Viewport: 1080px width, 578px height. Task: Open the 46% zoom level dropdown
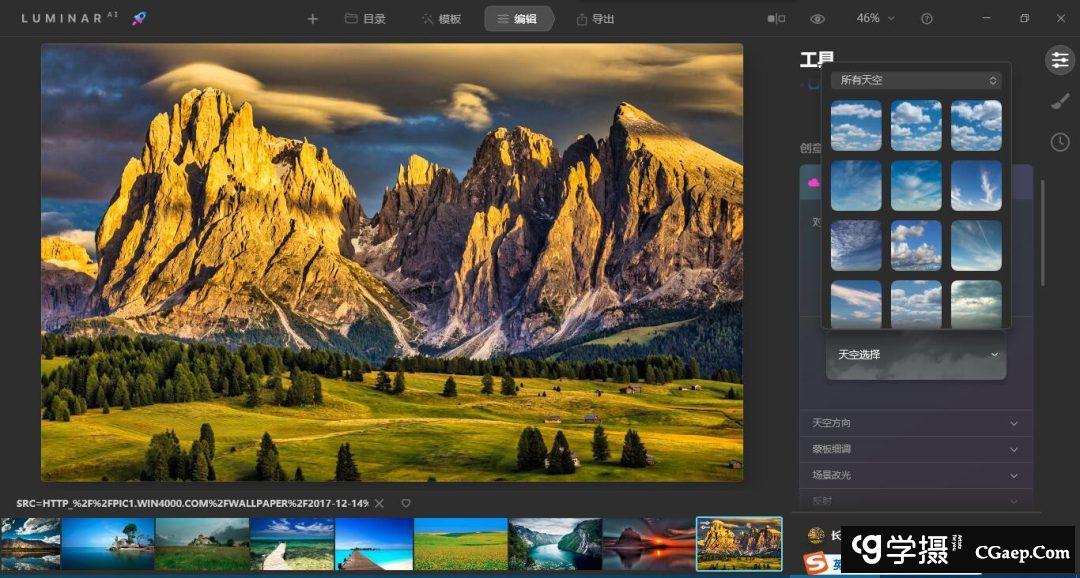[x=875, y=19]
